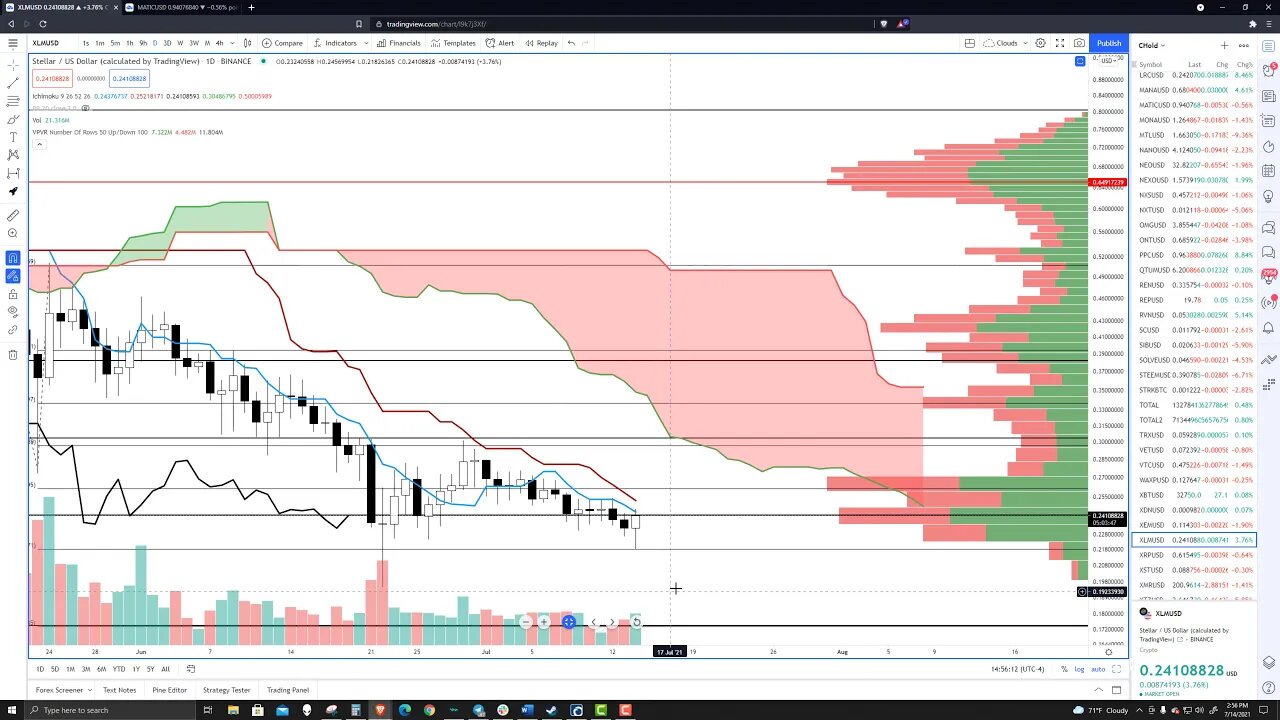Screen dimensions: 1280x720
Task: Select MATICUSD in the watchlist
Action: (1195, 105)
